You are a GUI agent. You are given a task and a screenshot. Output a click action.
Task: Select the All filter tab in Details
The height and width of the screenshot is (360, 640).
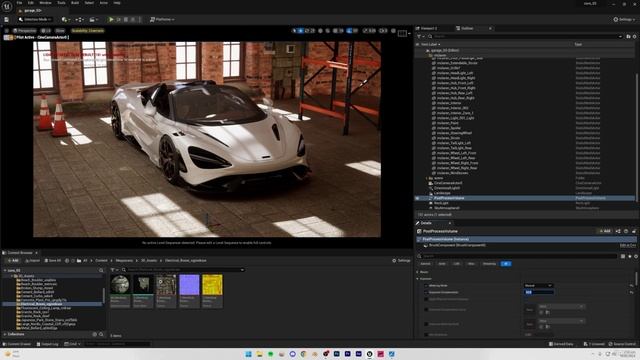click(x=506, y=264)
